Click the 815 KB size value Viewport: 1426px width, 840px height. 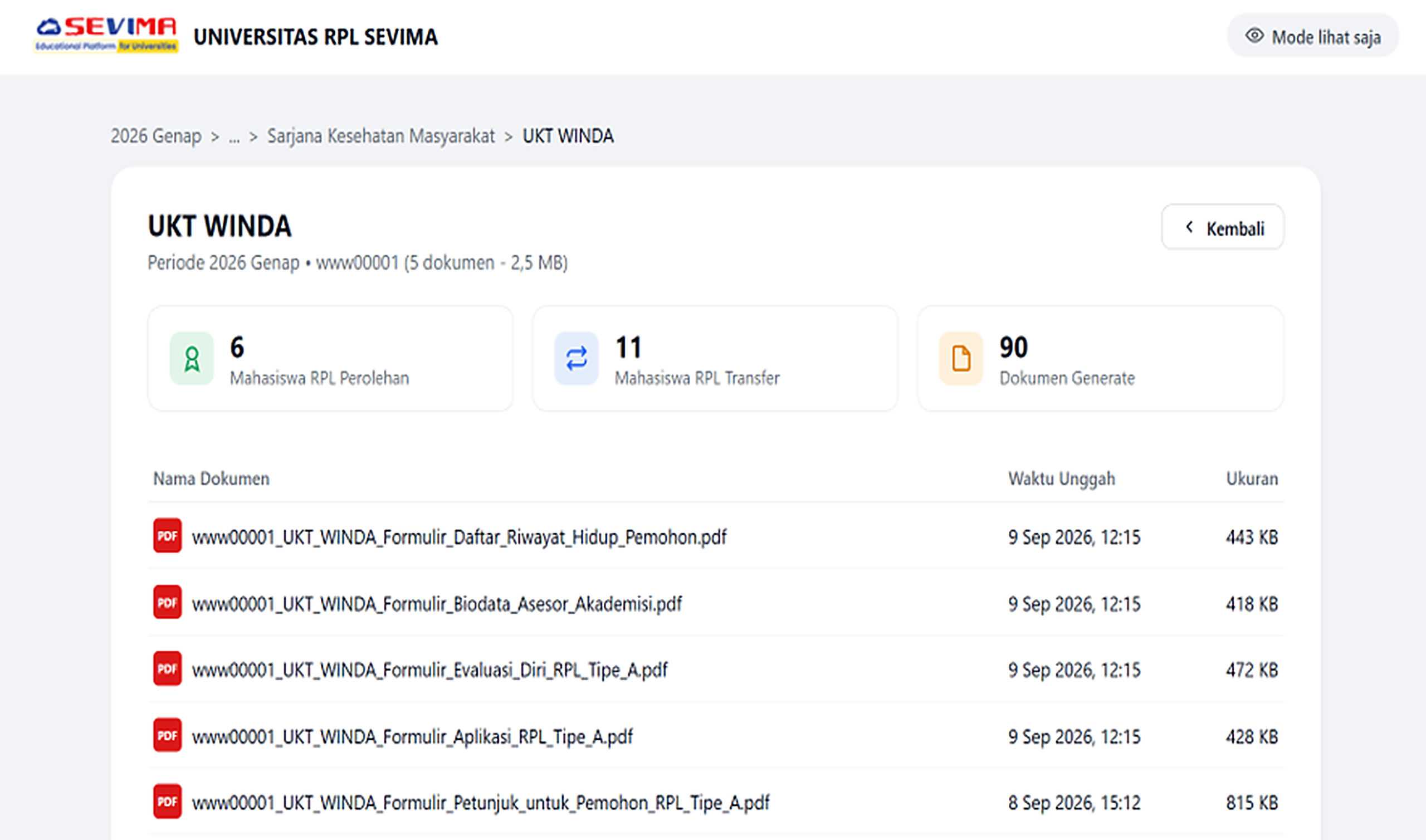pyautogui.click(x=1252, y=803)
